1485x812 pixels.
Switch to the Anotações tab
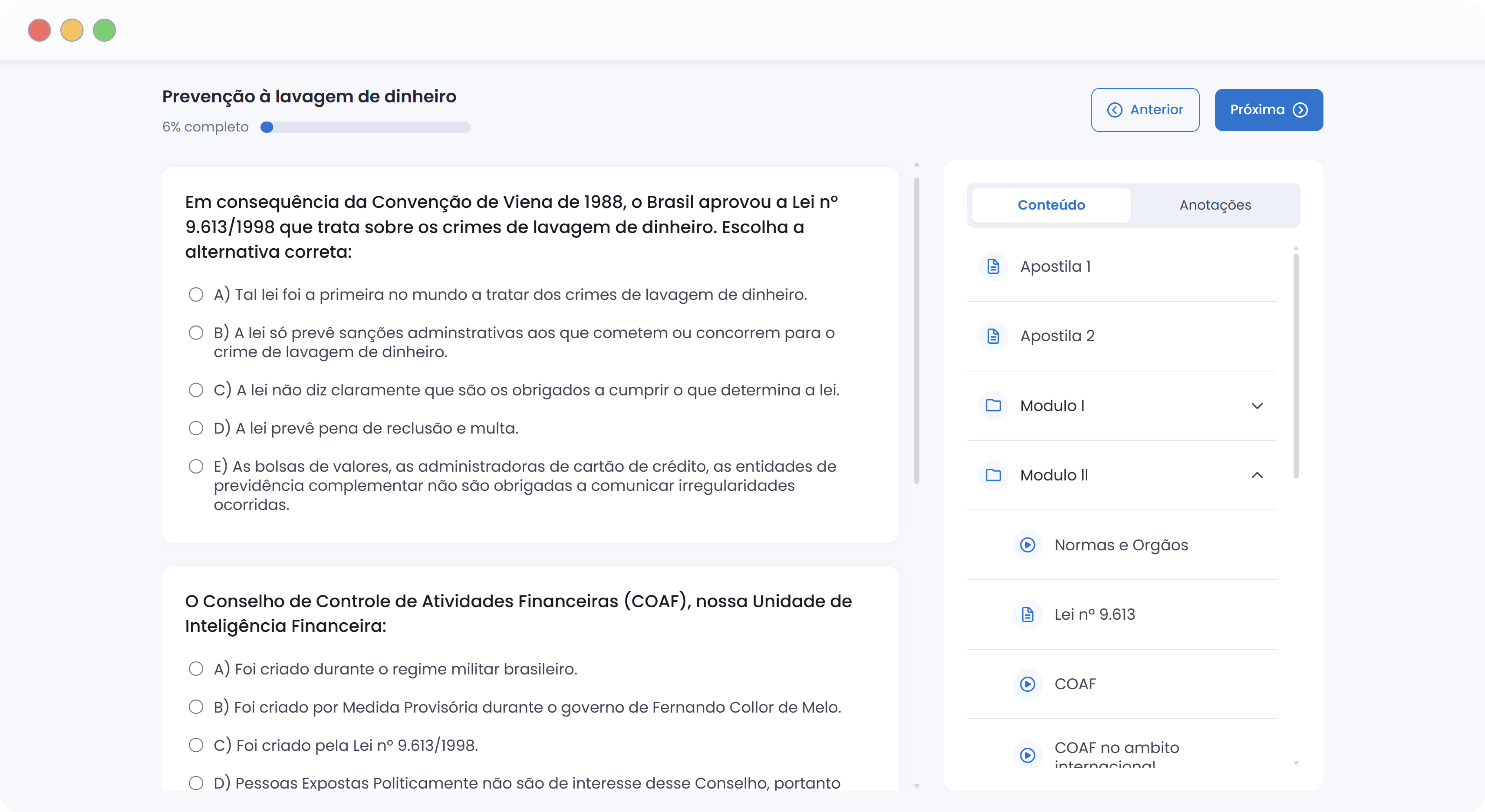tap(1215, 205)
